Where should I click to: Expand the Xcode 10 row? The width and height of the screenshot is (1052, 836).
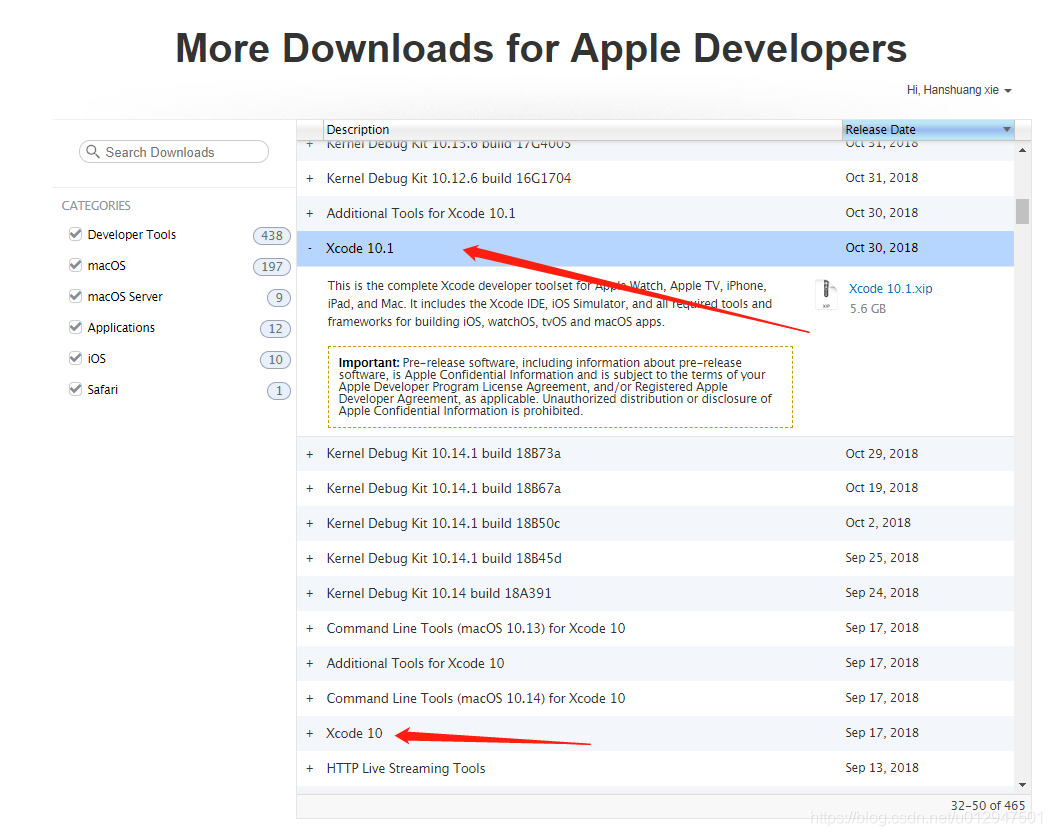309,733
